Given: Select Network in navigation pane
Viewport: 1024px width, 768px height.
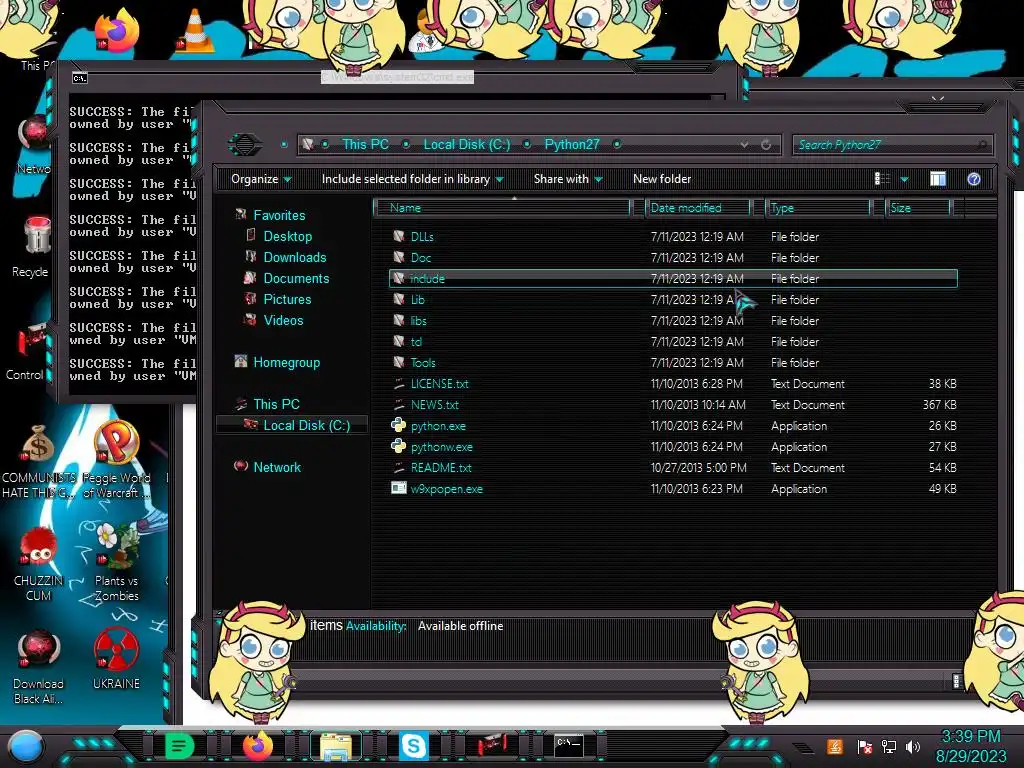Looking at the screenshot, I should (x=277, y=468).
